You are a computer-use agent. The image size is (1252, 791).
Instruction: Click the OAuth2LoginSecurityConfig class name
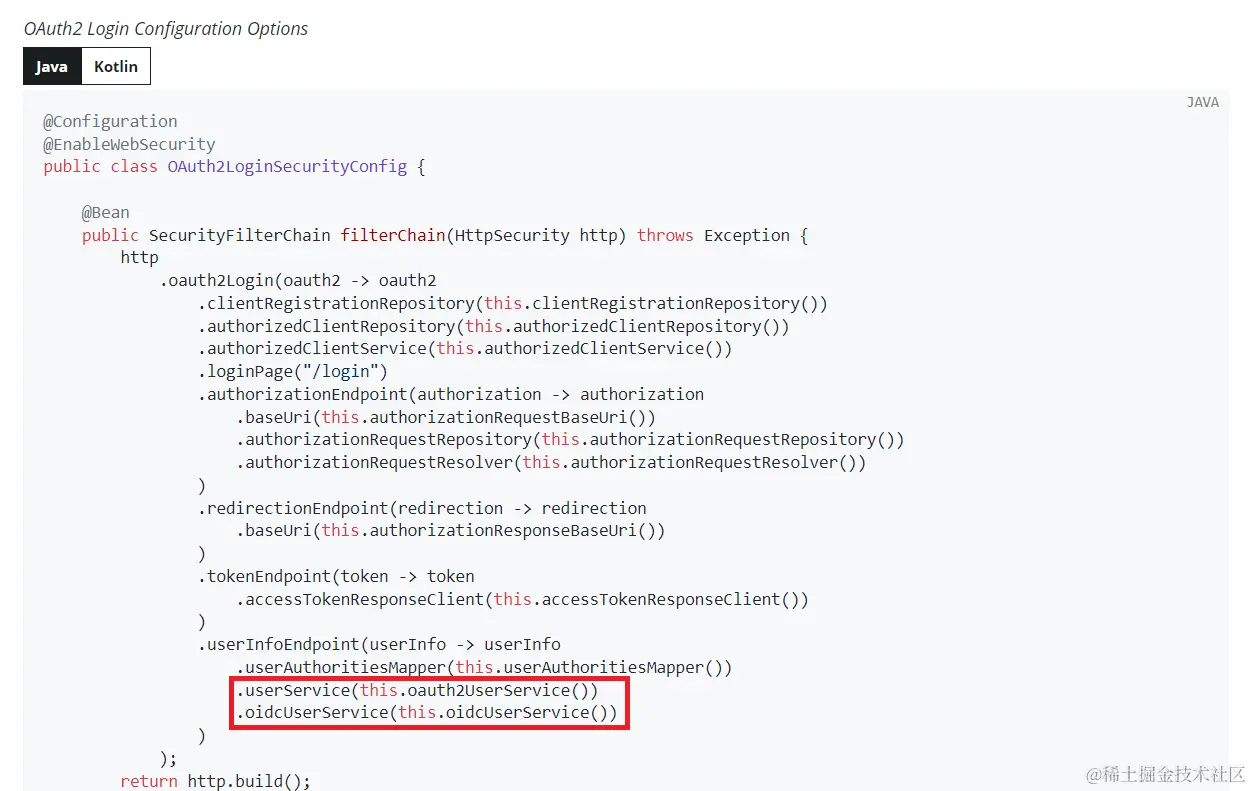click(287, 166)
